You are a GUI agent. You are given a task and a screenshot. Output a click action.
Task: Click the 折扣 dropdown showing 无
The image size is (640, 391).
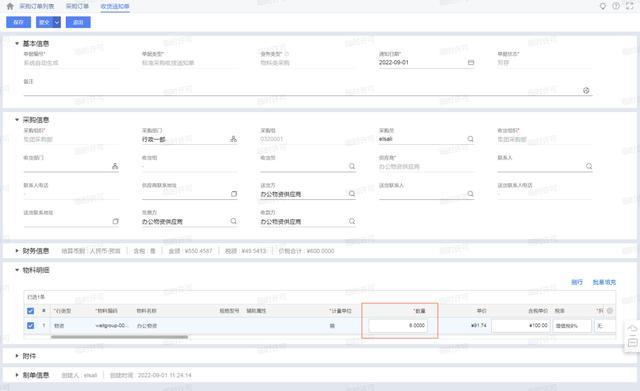tap(605, 326)
